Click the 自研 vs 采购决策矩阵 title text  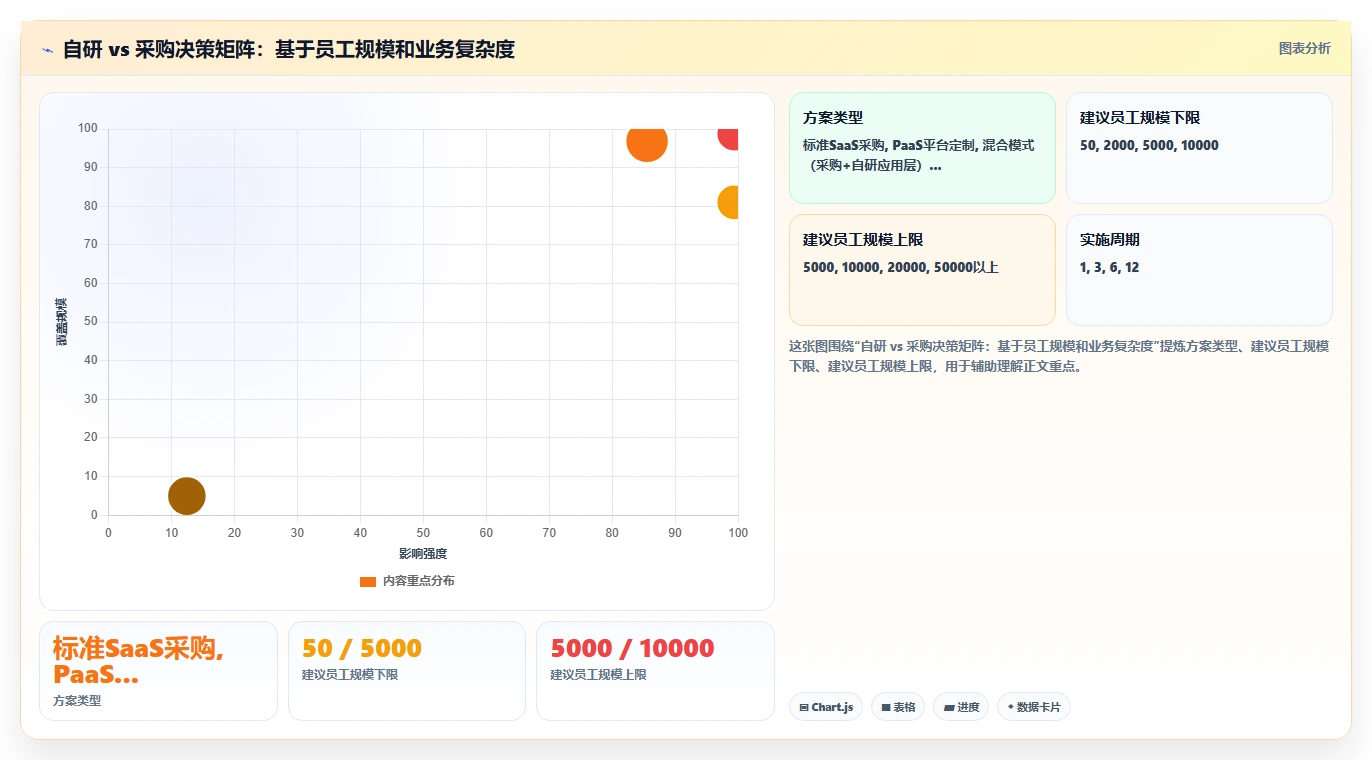tap(288, 49)
